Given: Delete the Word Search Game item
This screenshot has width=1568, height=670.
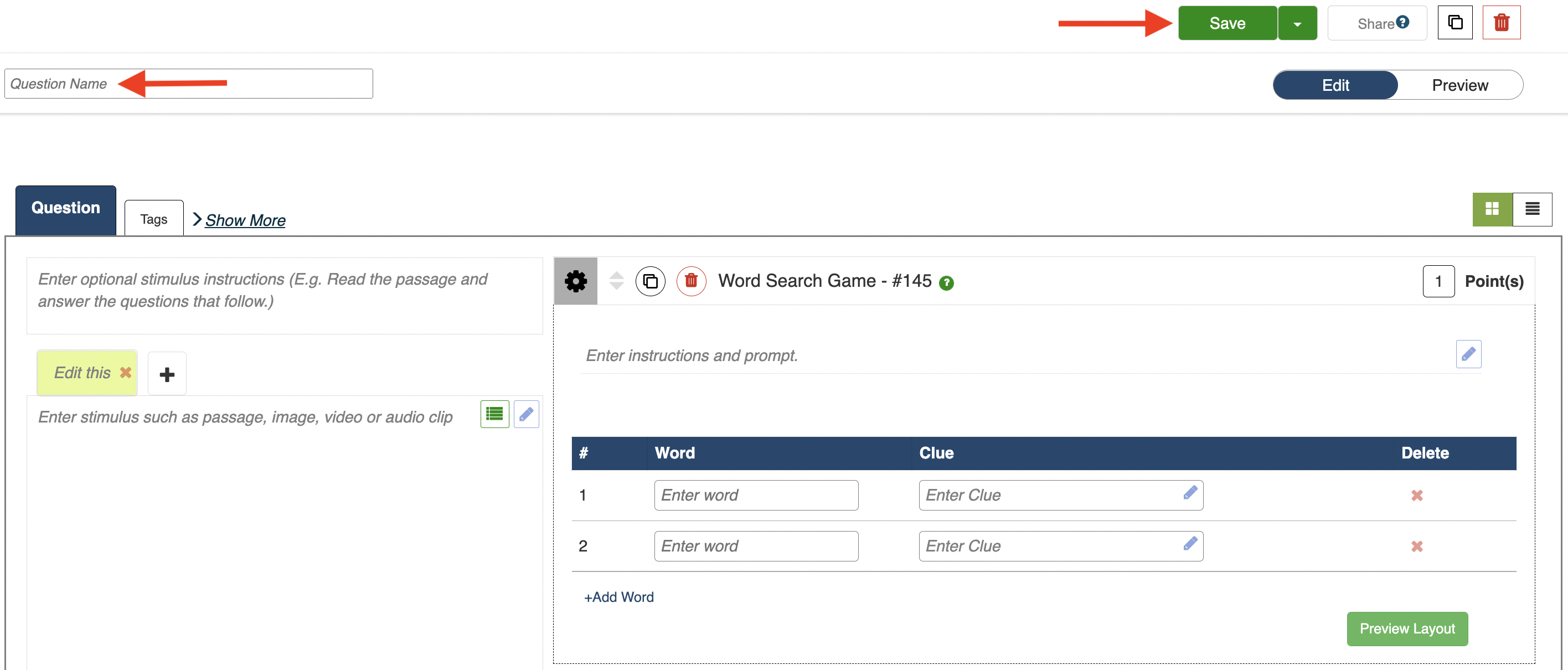Looking at the screenshot, I should [x=691, y=281].
